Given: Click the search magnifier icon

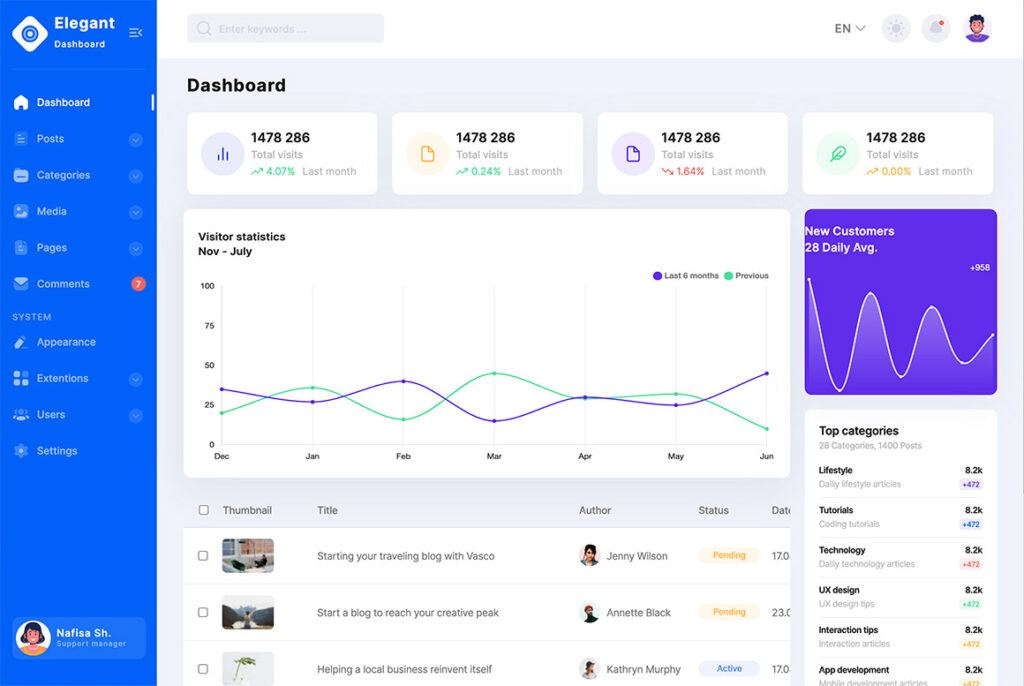Looking at the screenshot, I should coord(204,29).
